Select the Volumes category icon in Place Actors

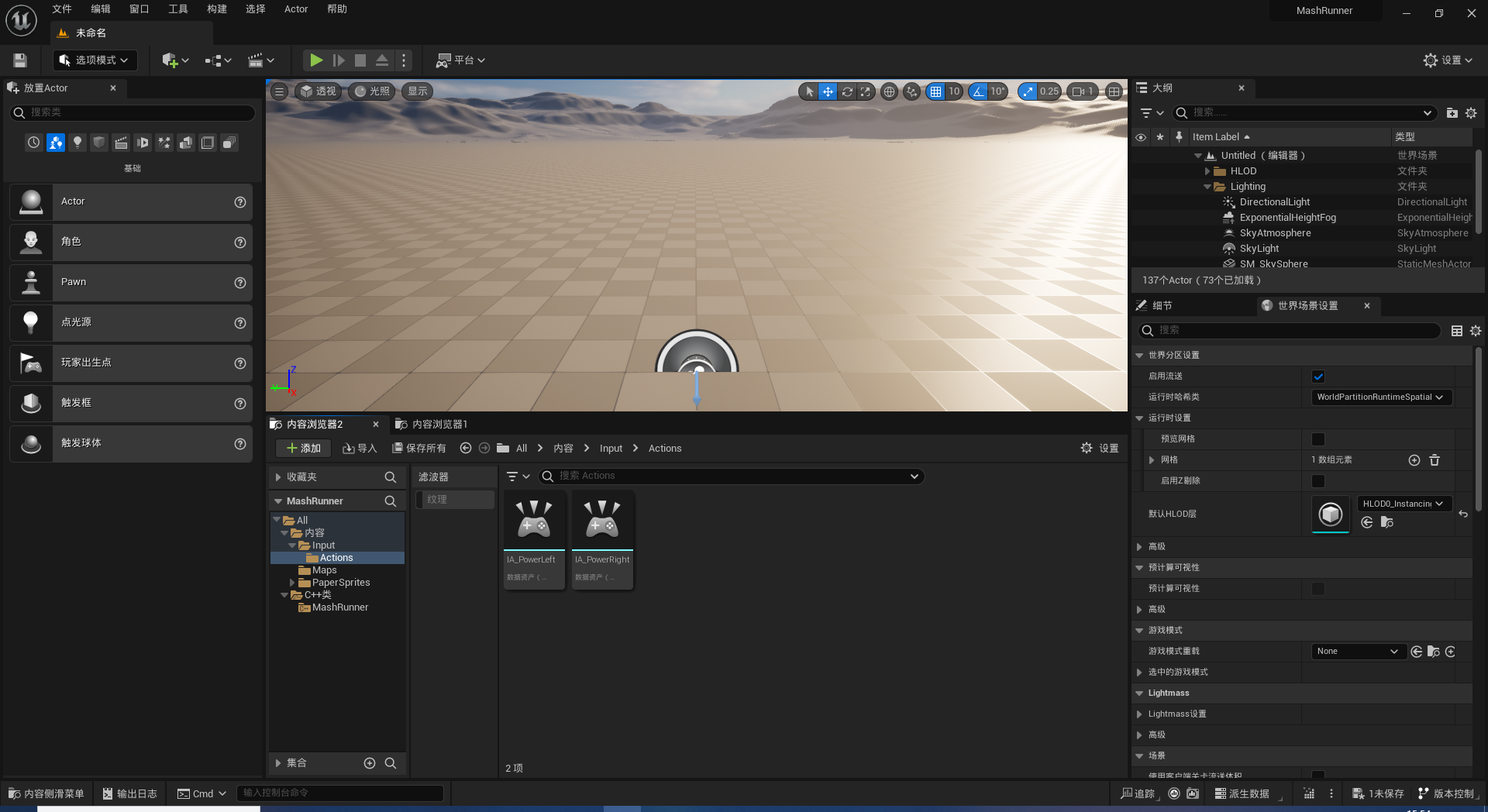point(208,143)
